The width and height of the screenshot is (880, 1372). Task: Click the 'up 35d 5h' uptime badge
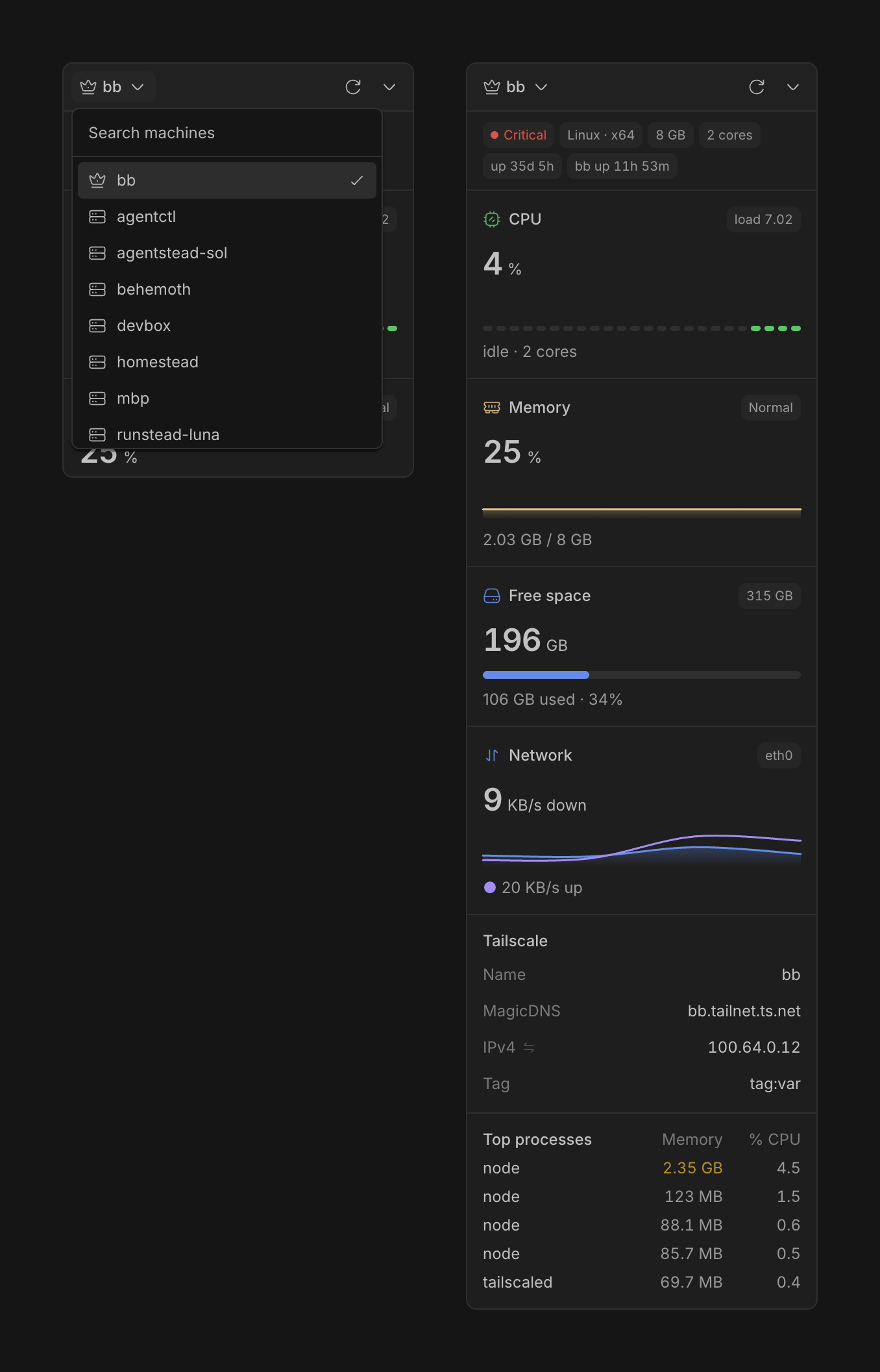522,166
